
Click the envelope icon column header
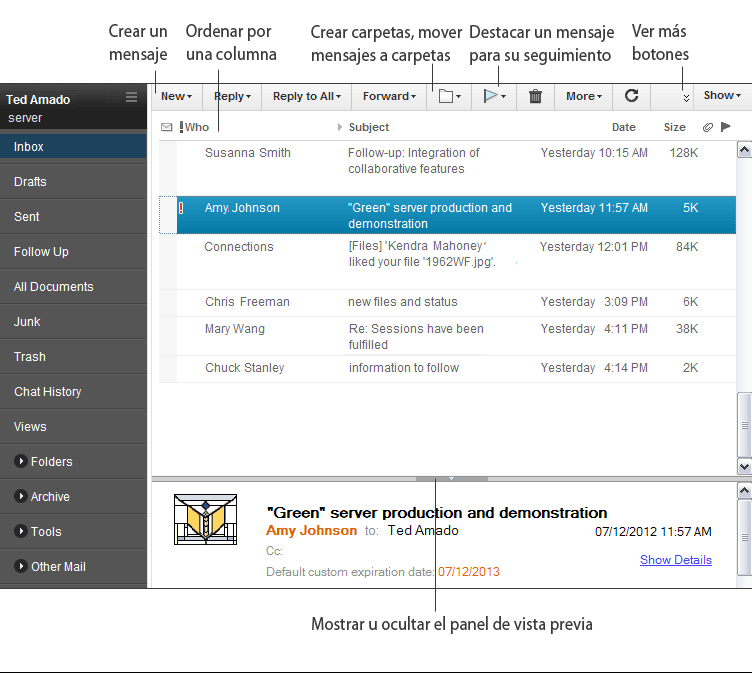(x=167, y=127)
